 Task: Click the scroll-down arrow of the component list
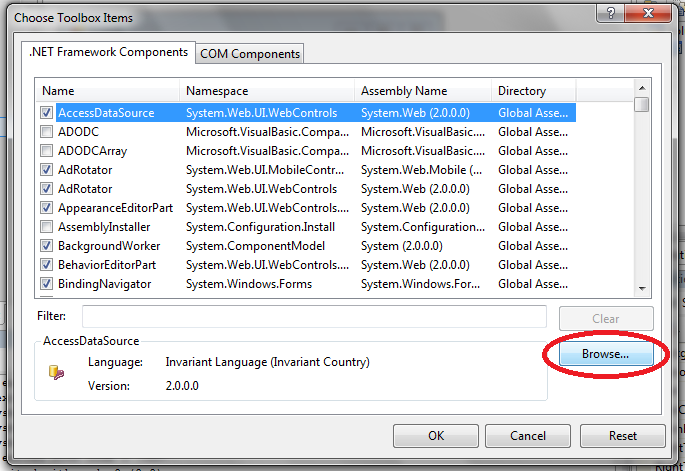pyautogui.click(x=642, y=288)
